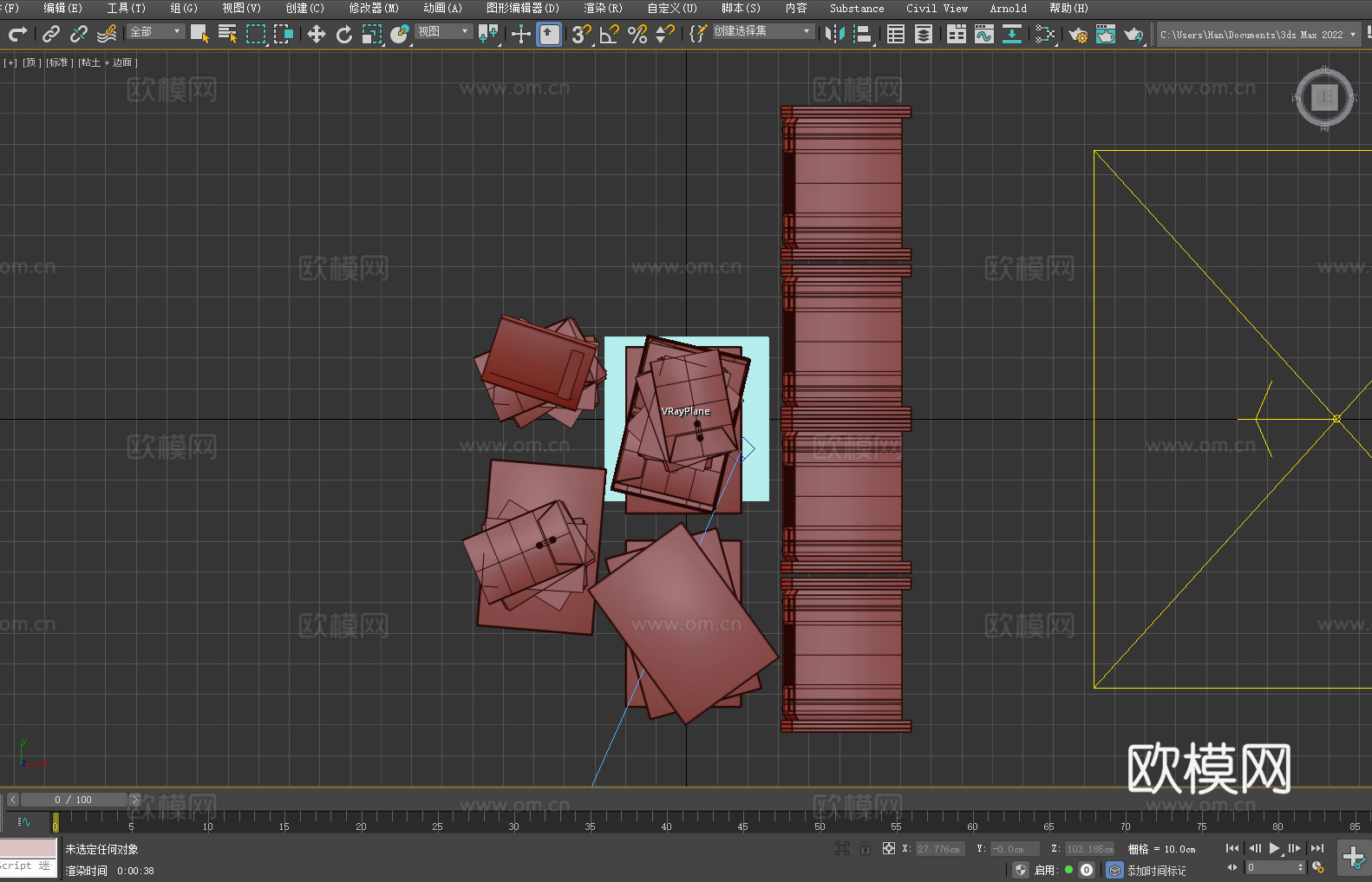This screenshot has width=1372, height=882.
Task: Open the Material Editor icon
Action: [x=1045, y=34]
